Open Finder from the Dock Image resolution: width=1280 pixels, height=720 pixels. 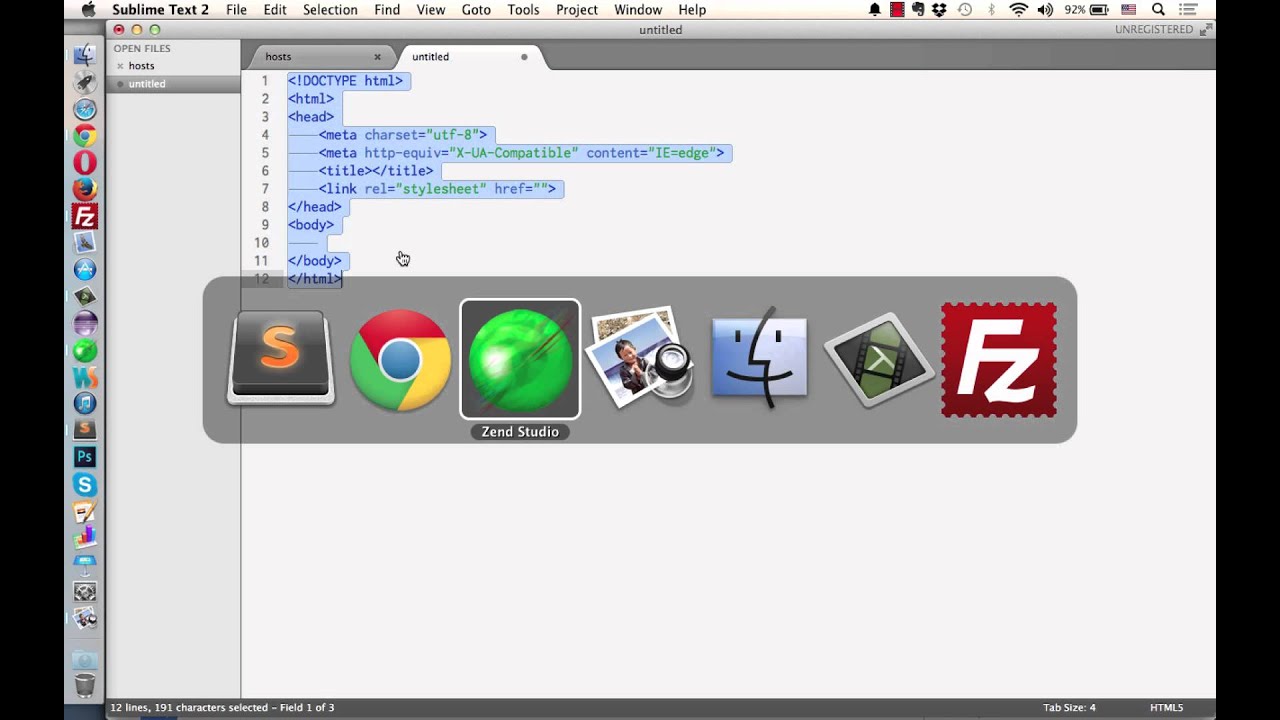[85, 55]
